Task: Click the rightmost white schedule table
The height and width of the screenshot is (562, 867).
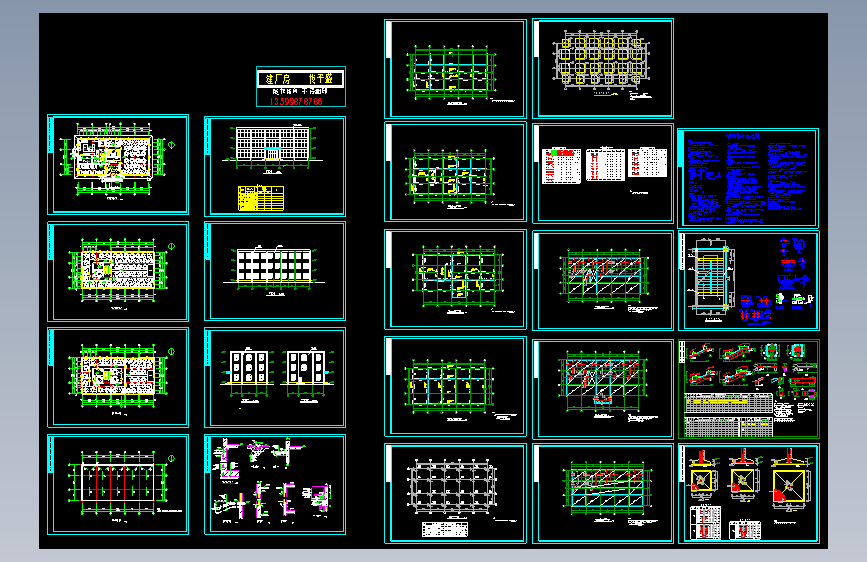Action: 647,162
